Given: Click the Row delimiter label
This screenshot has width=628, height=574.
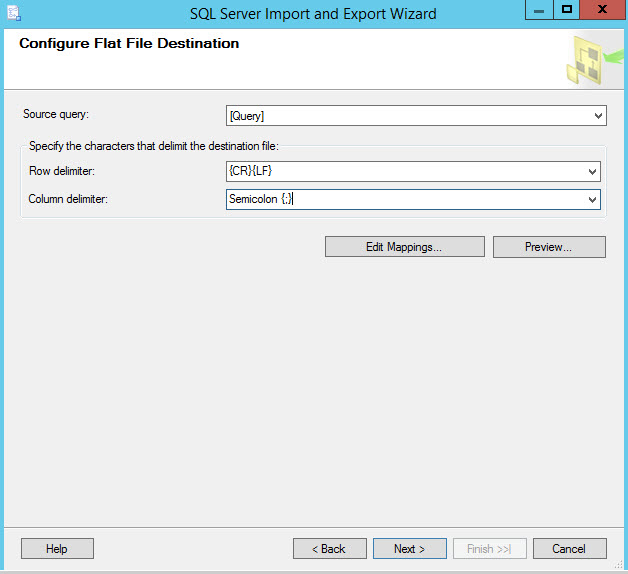Looking at the screenshot, I should 62,171.
